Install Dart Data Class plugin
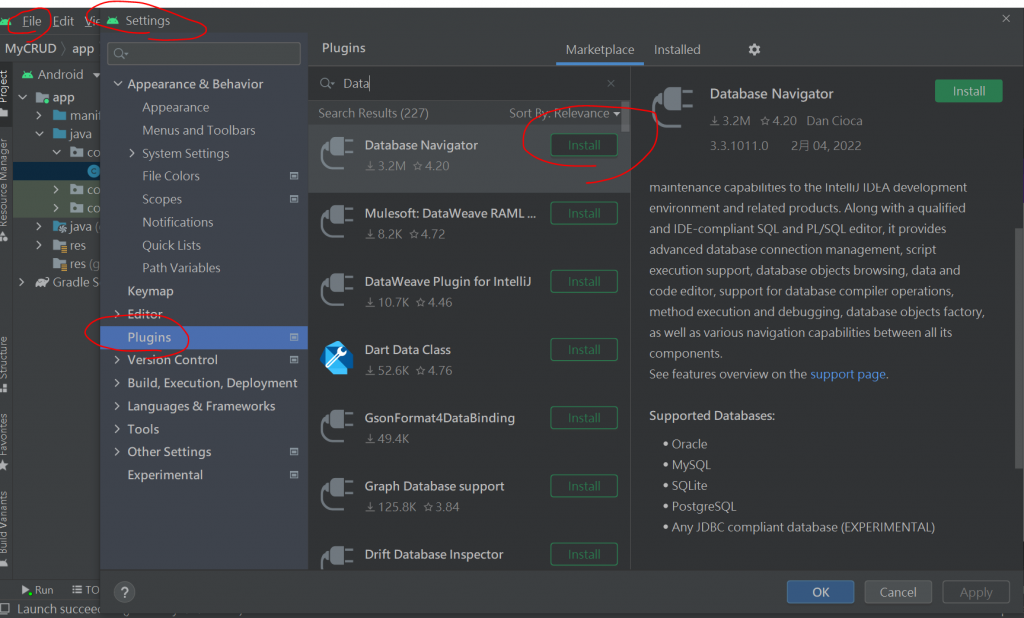Screen dimensions: 1024x618 (x=584, y=350)
